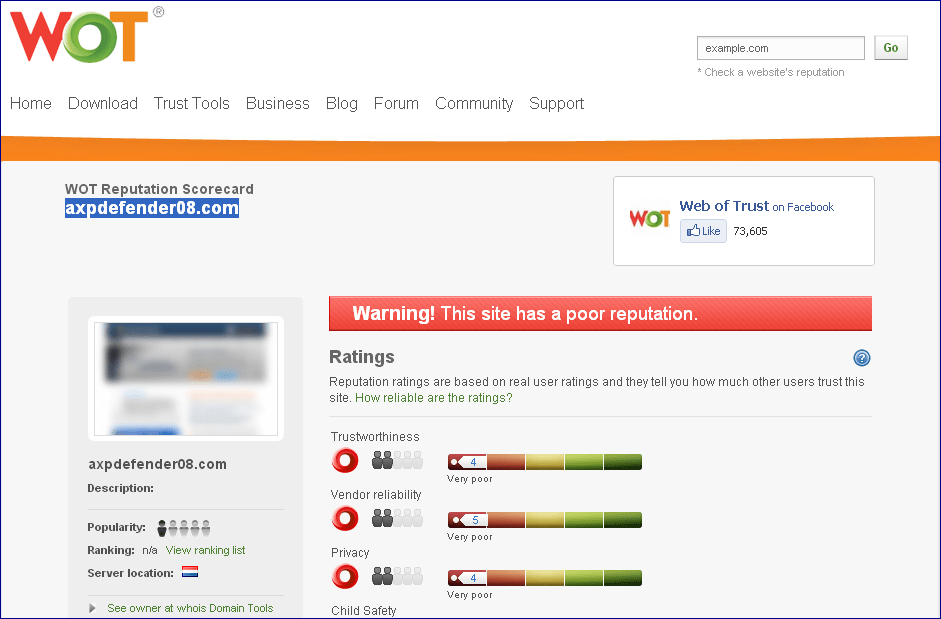Open the Ratings help question-mark icon
This screenshot has height=619, width=941.
tap(862, 358)
